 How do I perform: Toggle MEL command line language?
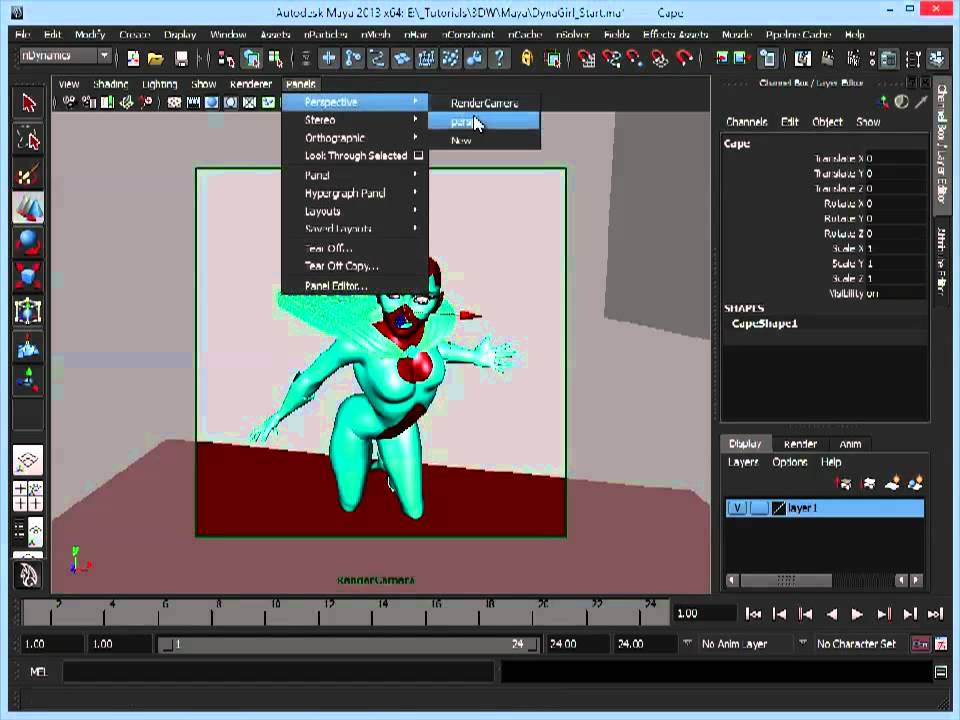coord(38,672)
